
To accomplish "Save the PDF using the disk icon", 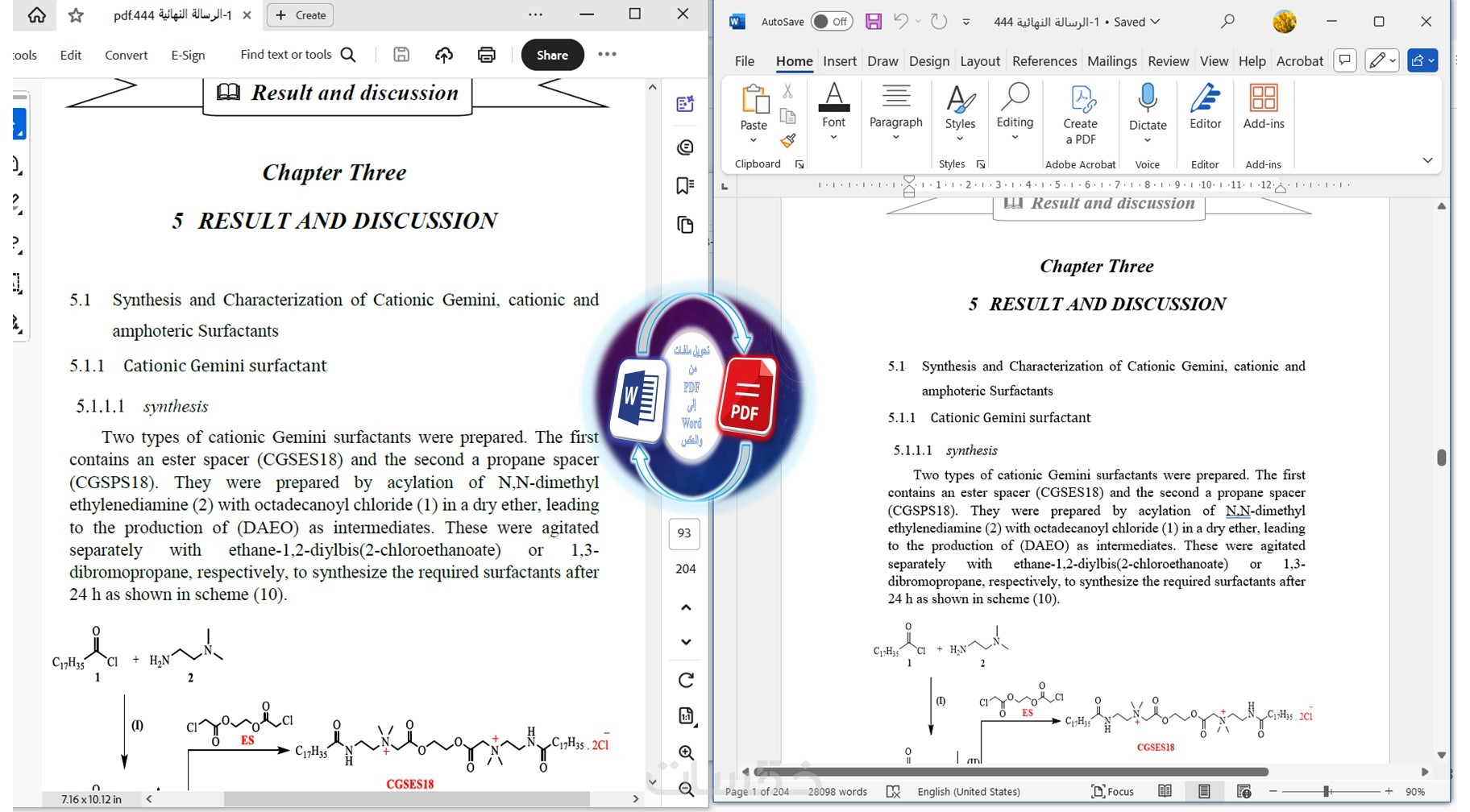I will coord(401,54).
